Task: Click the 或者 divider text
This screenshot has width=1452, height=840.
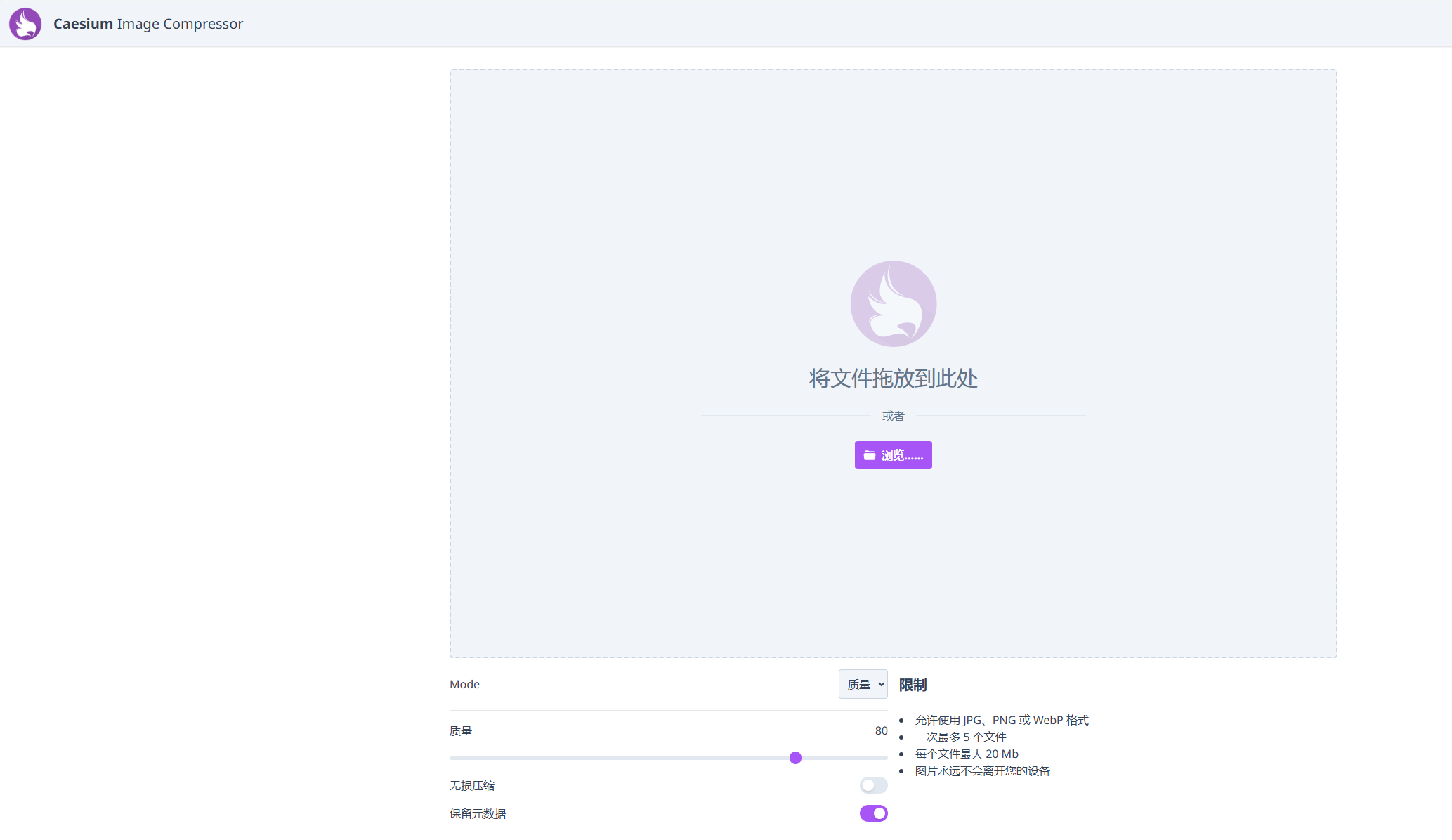Action: 893,416
